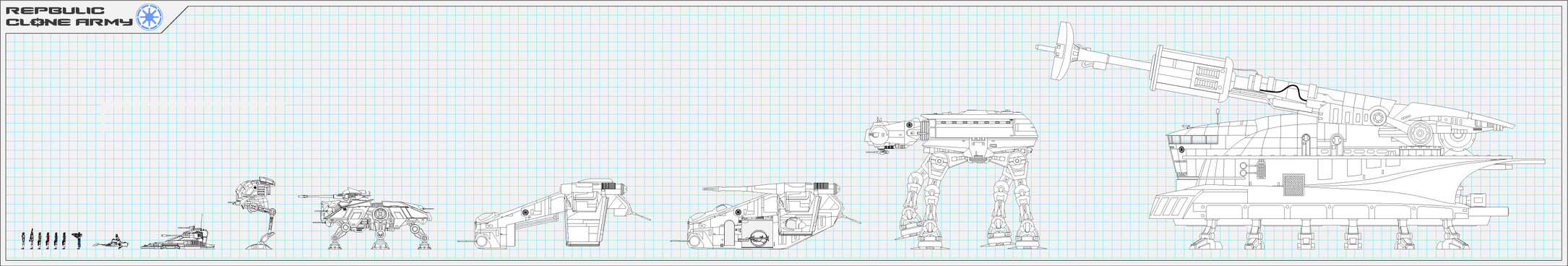
Task: Click the clone riding the speeder bike
Action: 117,238
